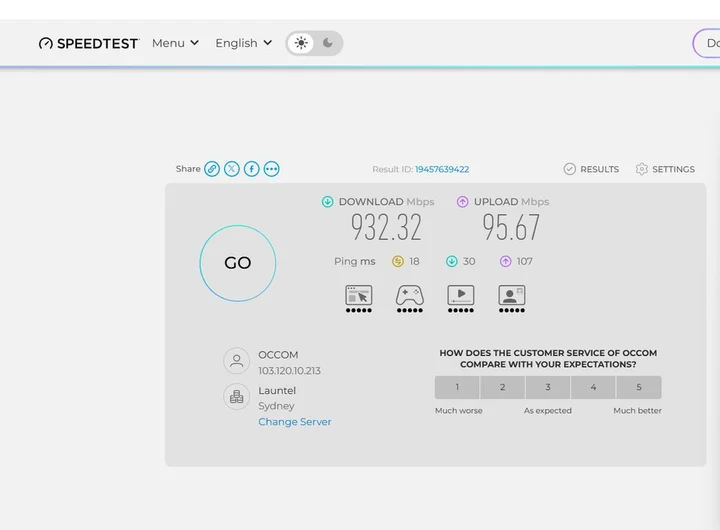The height and width of the screenshot is (530, 720).
Task: Click the Launtel server name
Action: tap(277, 390)
